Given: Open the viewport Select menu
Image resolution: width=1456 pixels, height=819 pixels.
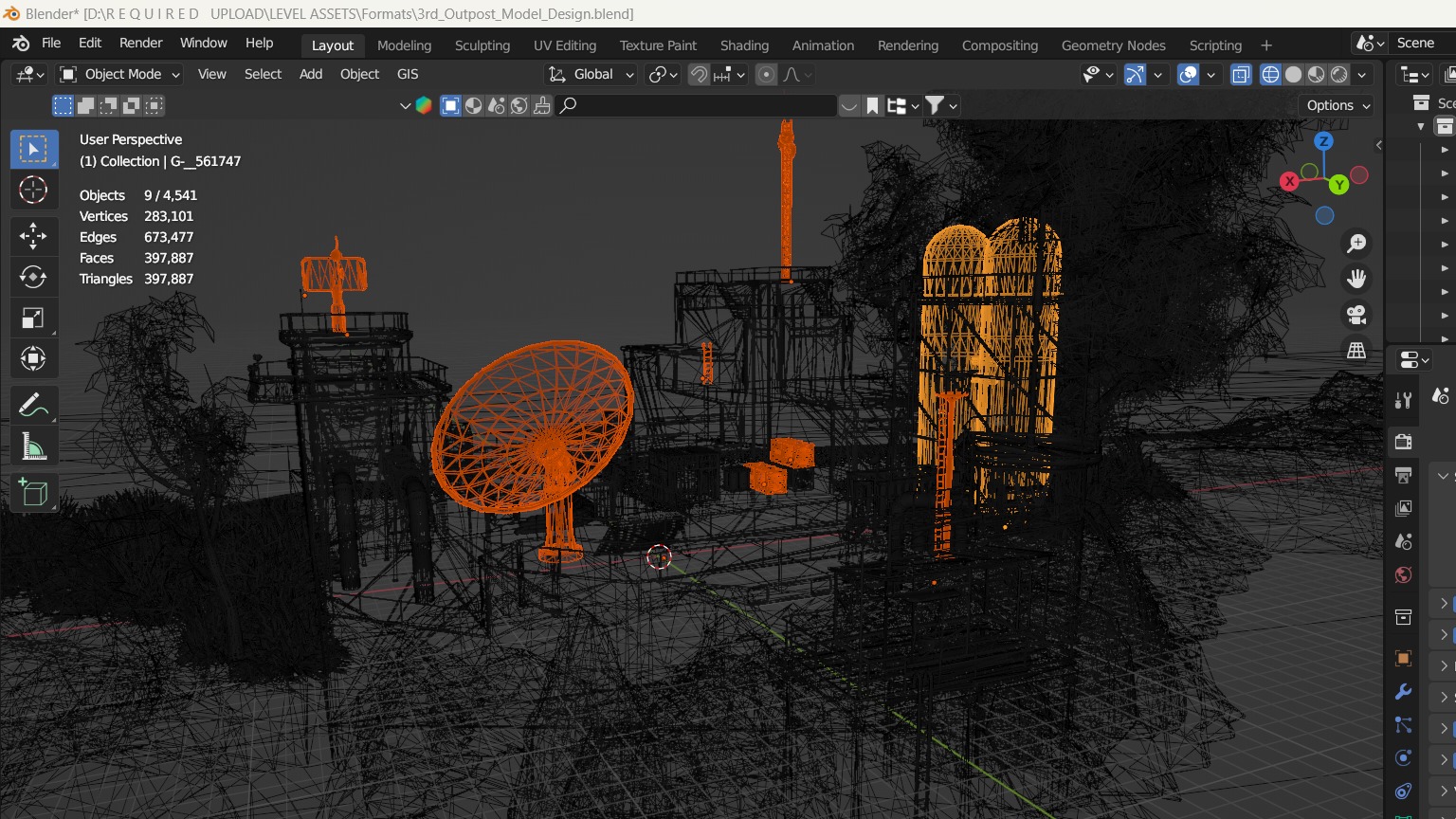Looking at the screenshot, I should [x=263, y=74].
